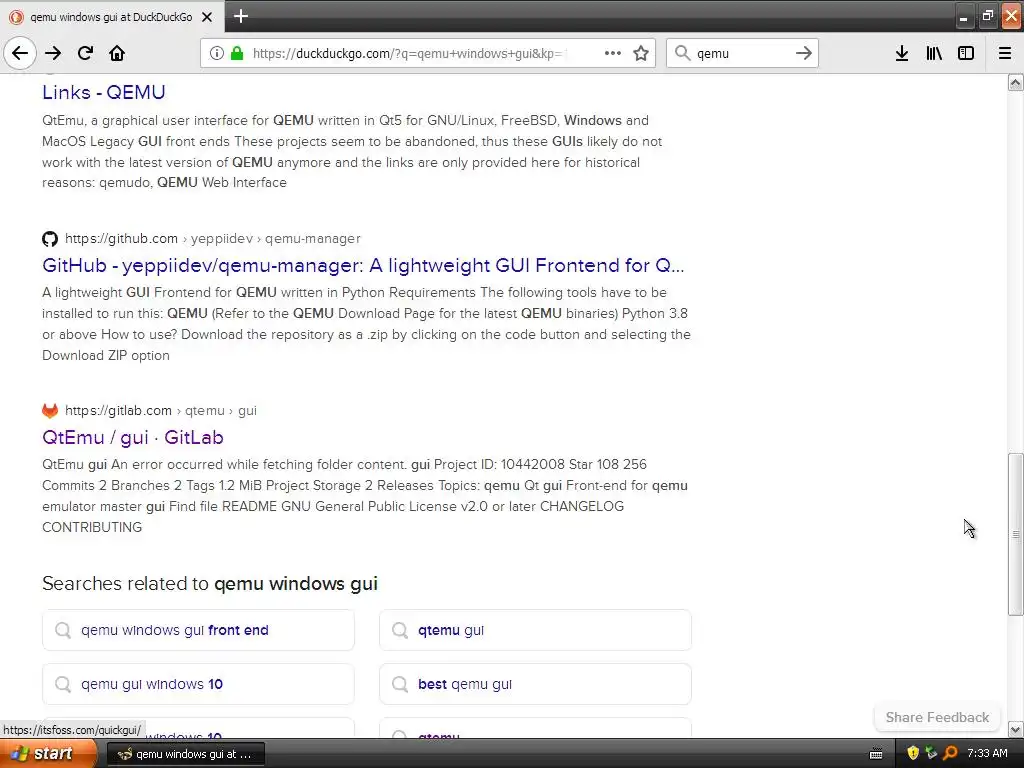1024x768 pixels.
Task: Submit the qemu search with arrow
Action: 804,53
